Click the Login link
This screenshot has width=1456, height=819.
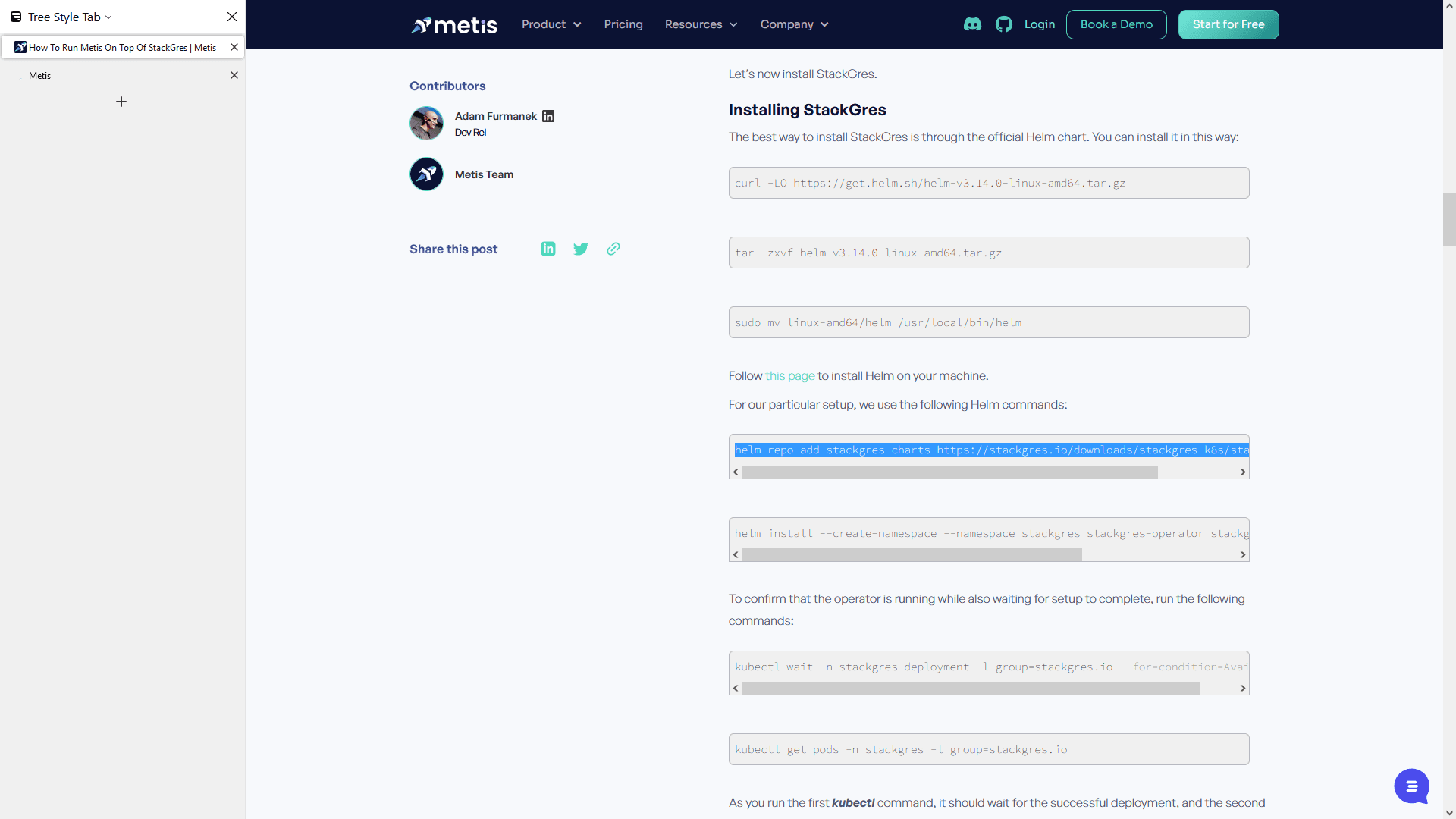click(1040, 24)
